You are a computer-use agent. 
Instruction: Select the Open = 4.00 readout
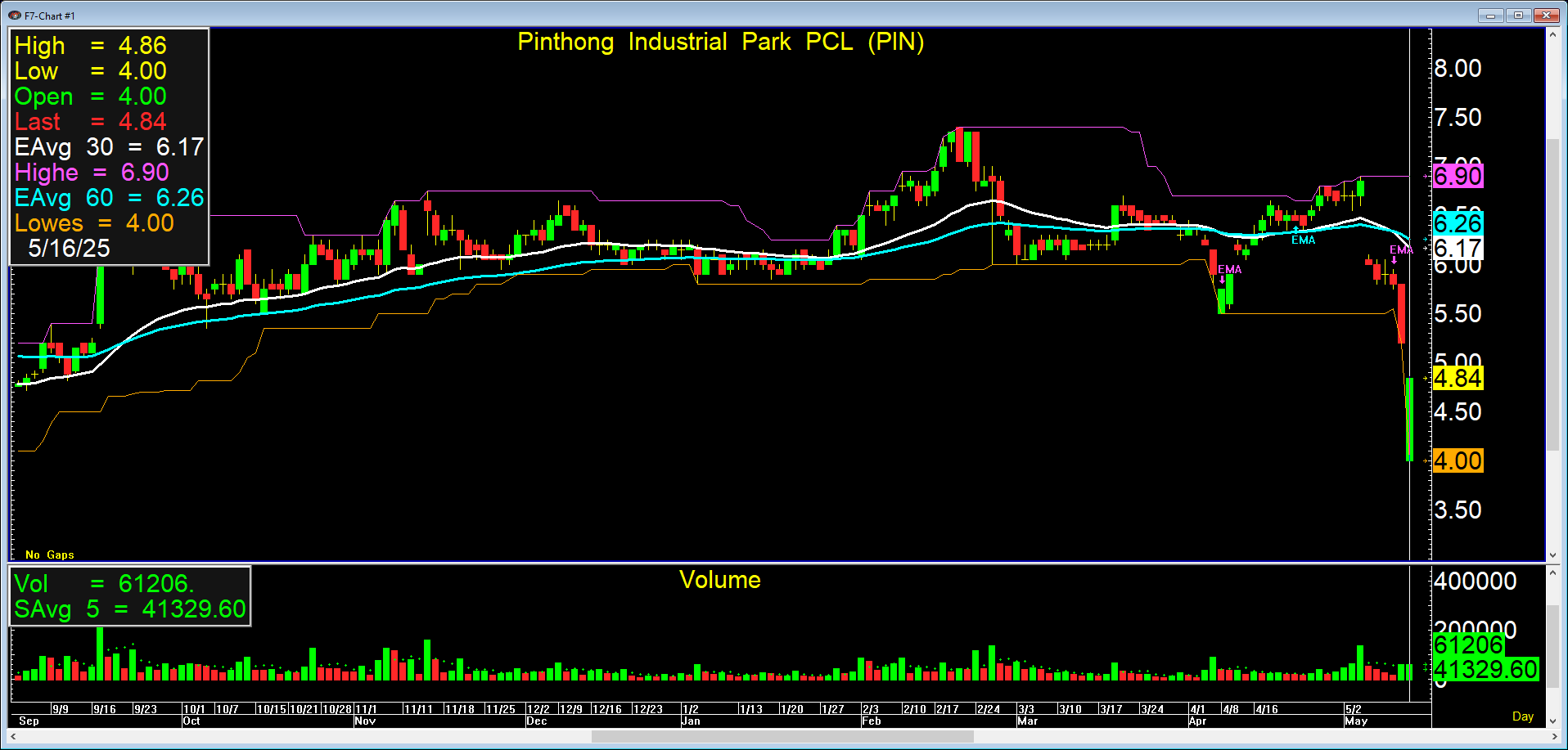pyautogui.click(x=90, y=96)
